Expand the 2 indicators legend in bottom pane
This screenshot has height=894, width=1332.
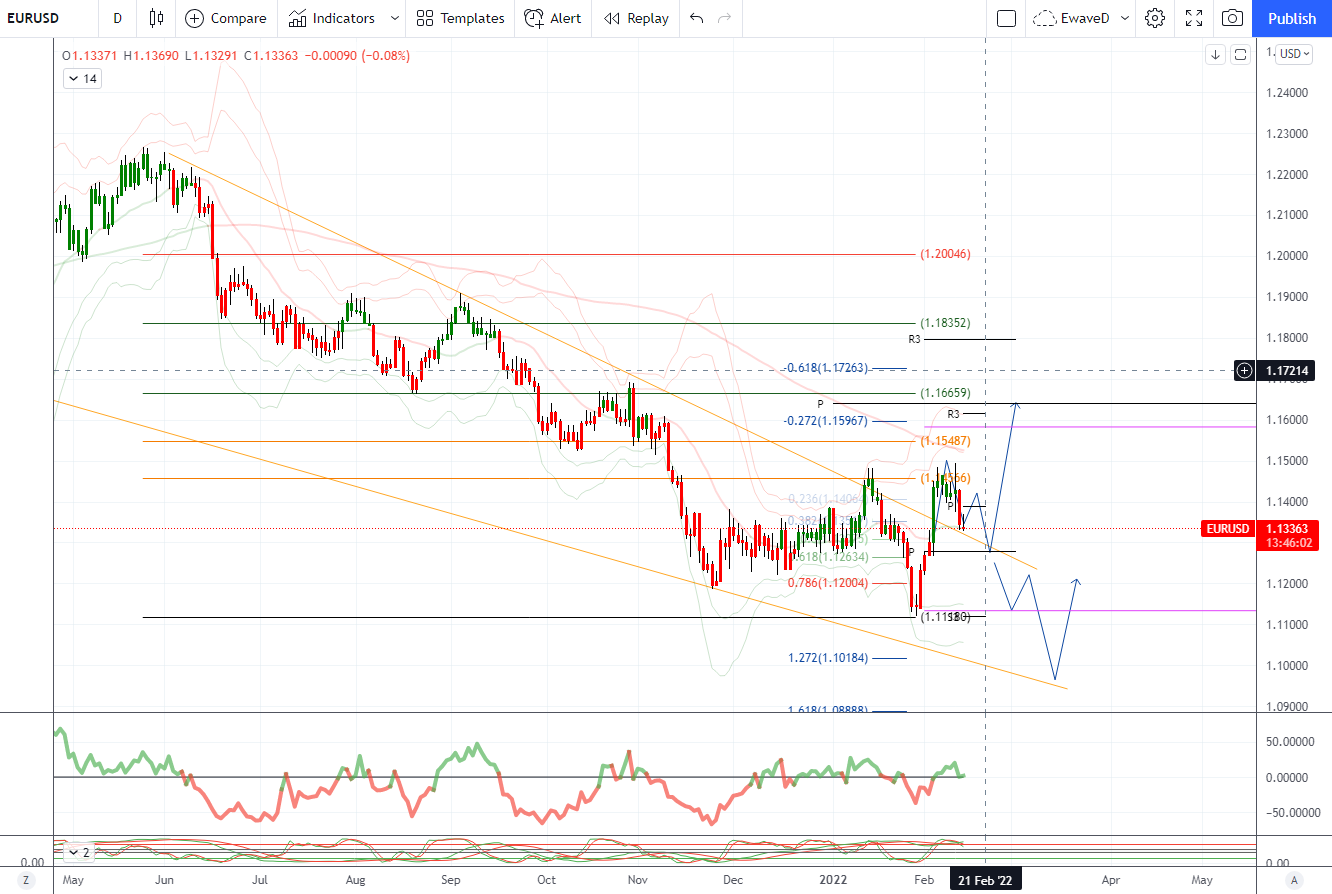click(78, 853)
